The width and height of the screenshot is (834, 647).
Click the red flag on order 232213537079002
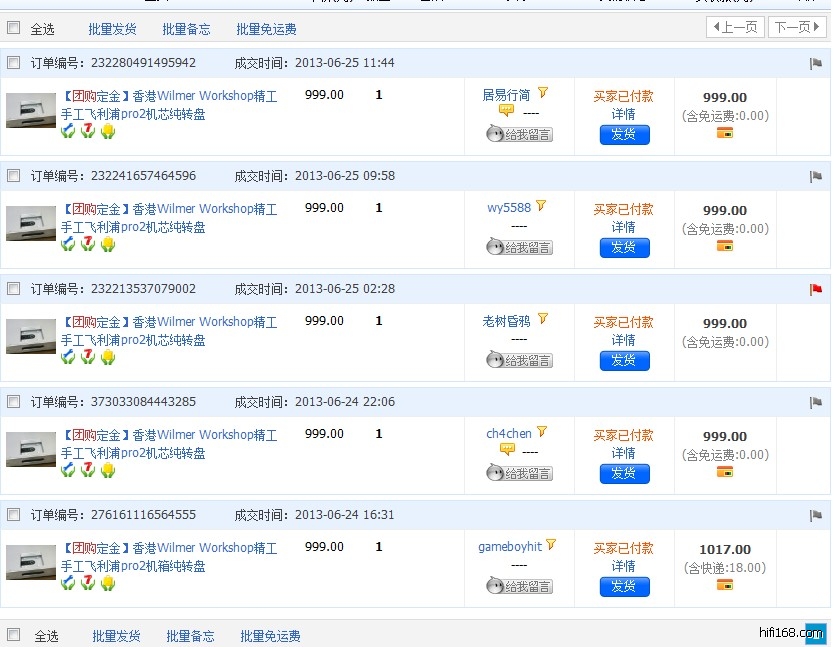(815, 290)
